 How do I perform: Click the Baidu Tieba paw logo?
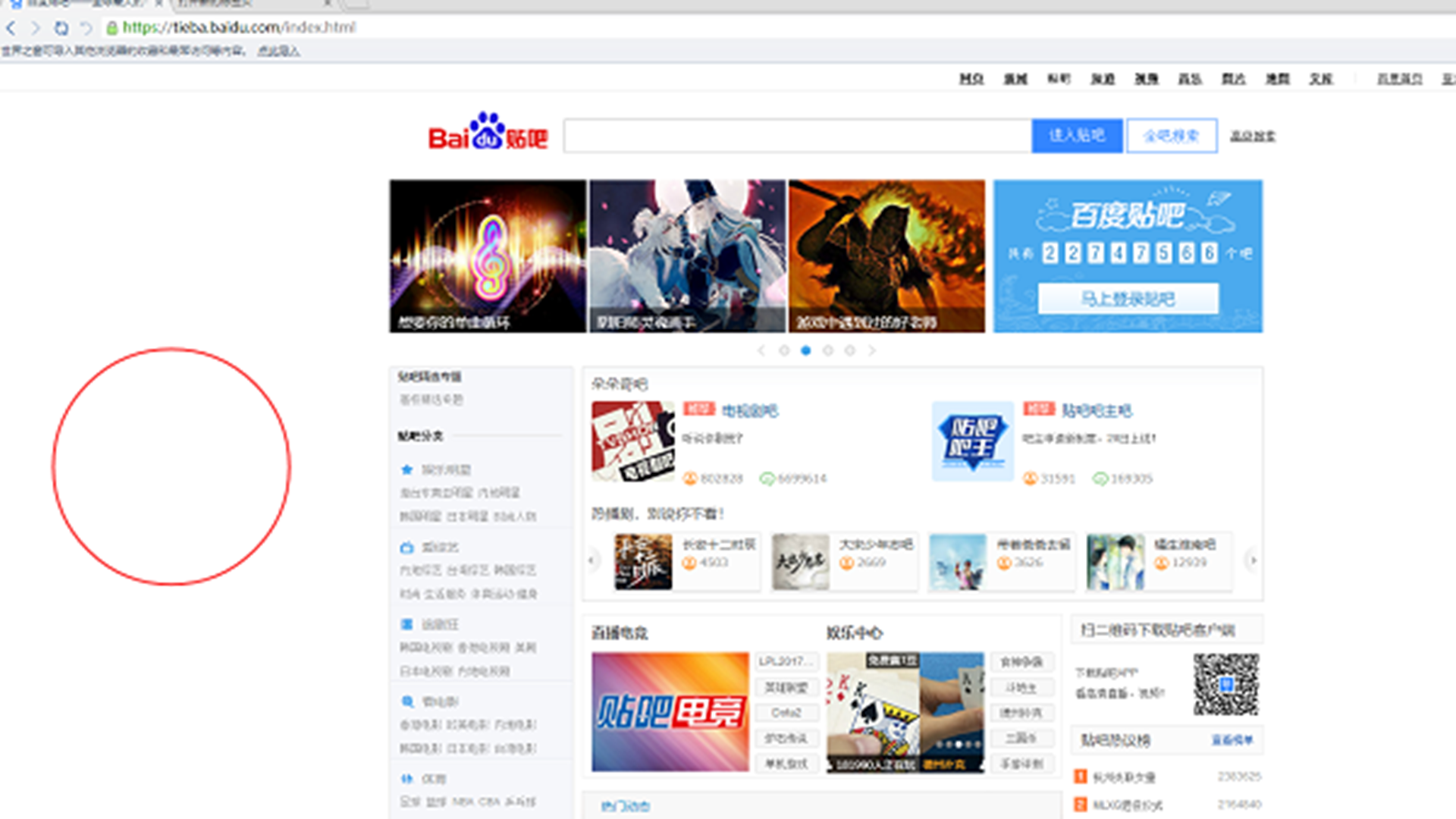click(487, 132)
